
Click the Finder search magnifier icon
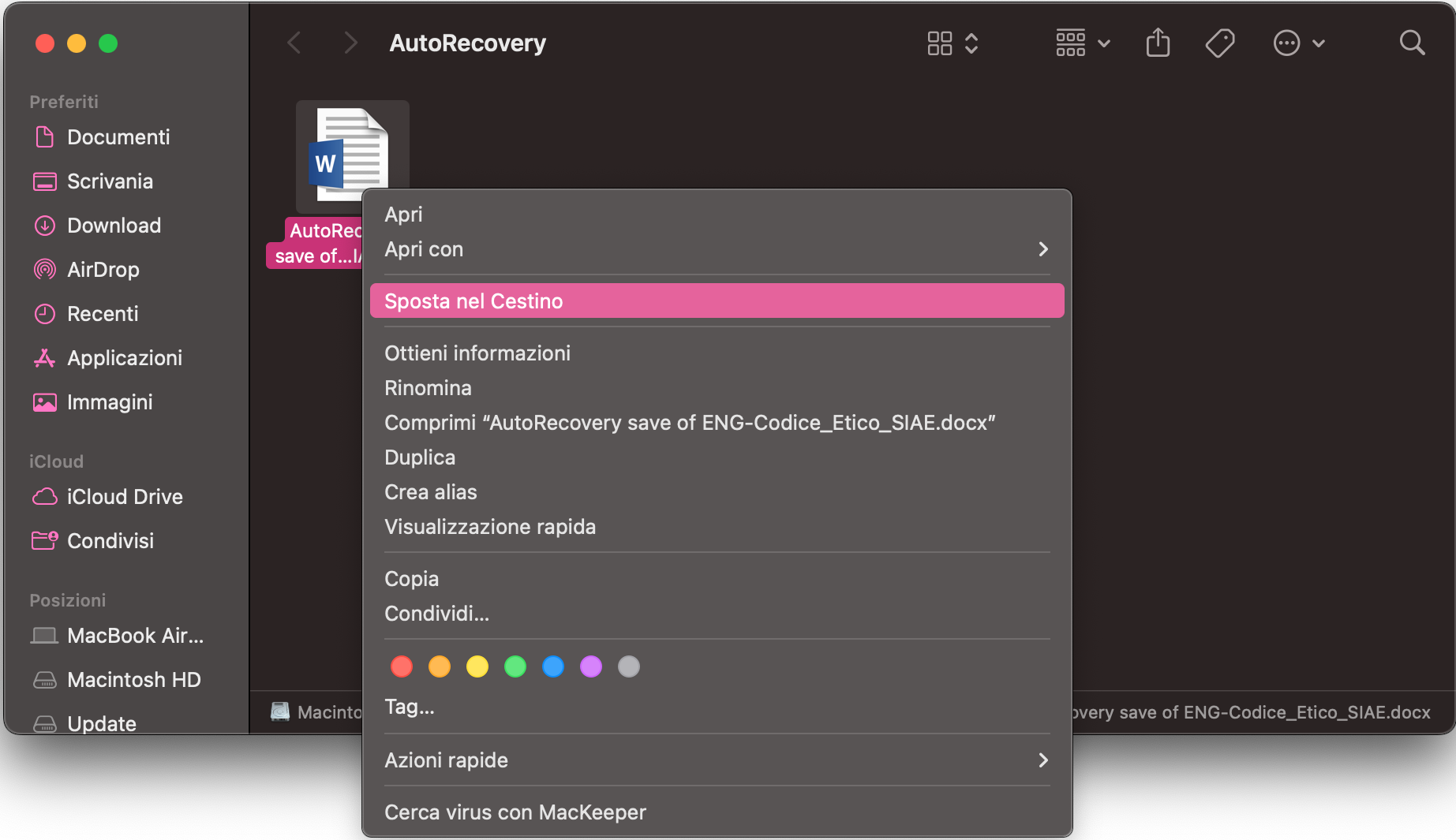tap(1412, 43)
